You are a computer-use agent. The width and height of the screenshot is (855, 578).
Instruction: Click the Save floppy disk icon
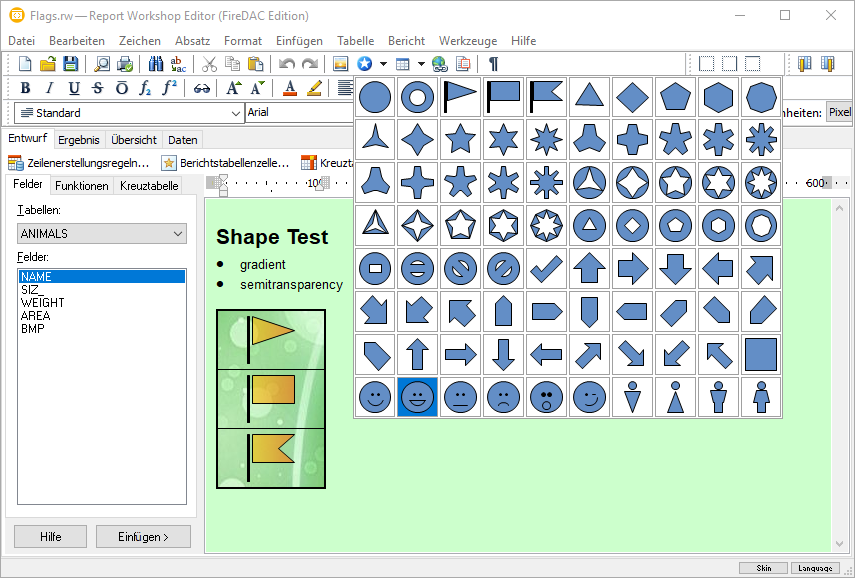tap(70, 64)
